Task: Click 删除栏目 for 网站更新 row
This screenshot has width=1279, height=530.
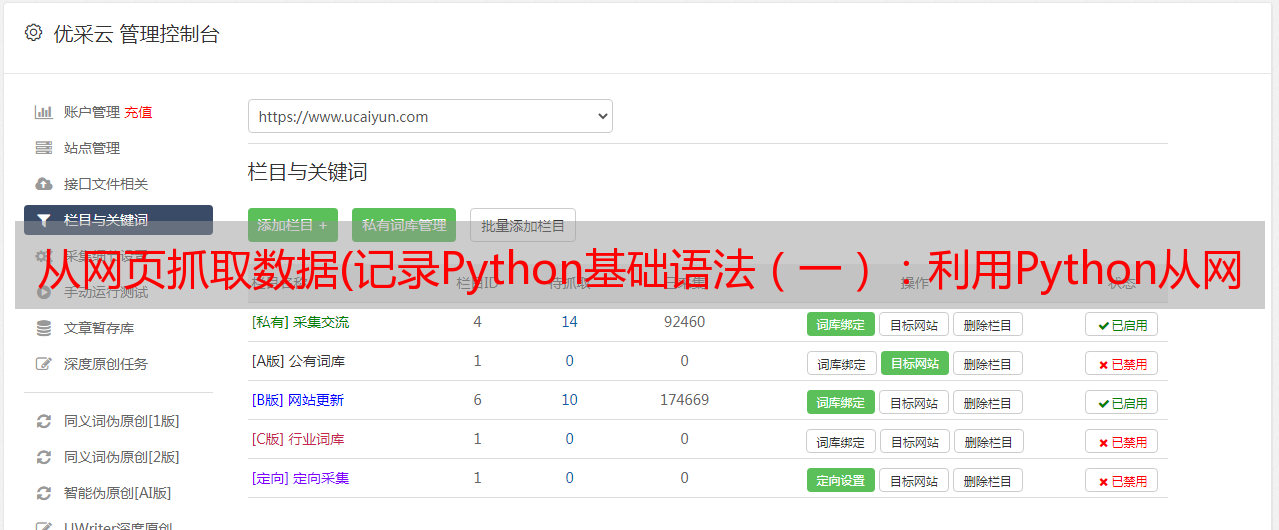Action: pos(988,402)
